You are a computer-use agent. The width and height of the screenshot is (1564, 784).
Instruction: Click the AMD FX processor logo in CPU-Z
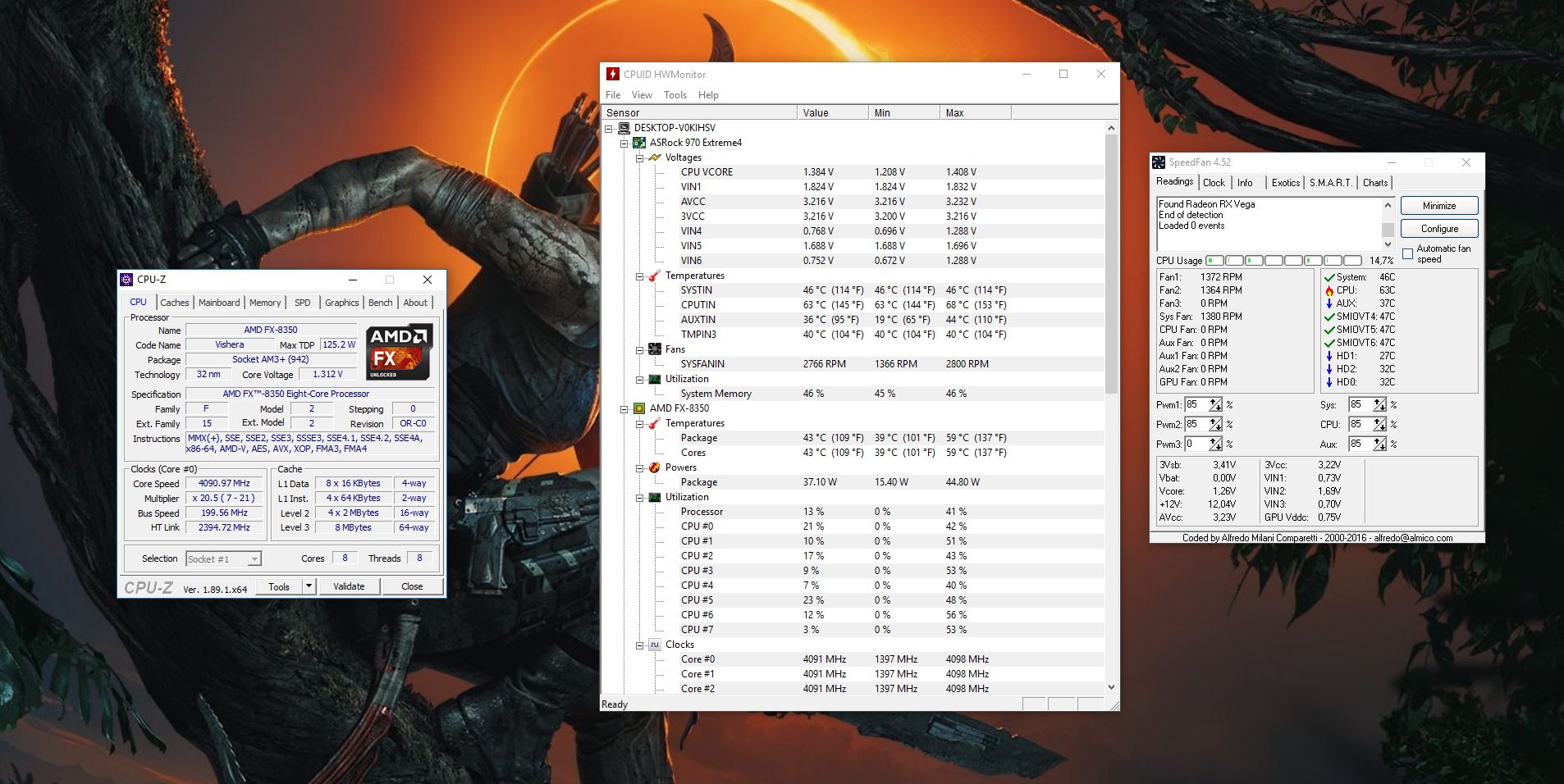coord(399,353)
